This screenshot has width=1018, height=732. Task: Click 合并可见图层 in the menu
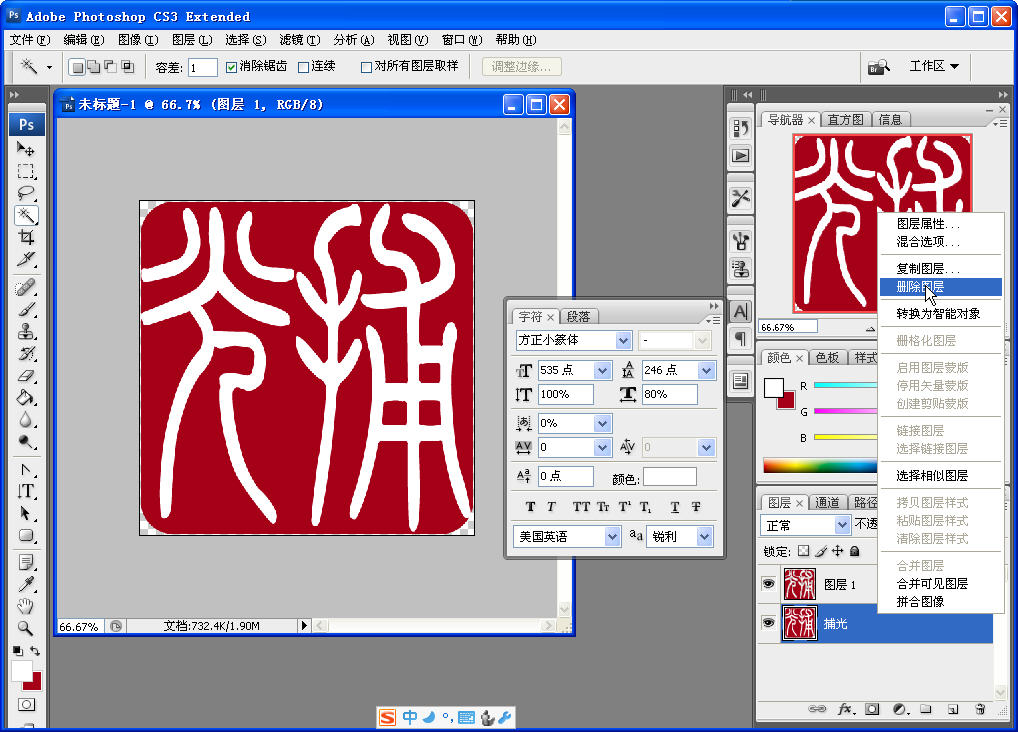932,584
